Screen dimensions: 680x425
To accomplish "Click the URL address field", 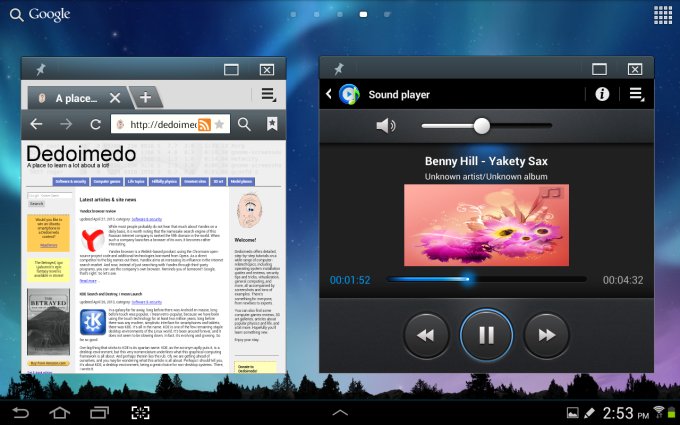I will [x=170, y=124].
